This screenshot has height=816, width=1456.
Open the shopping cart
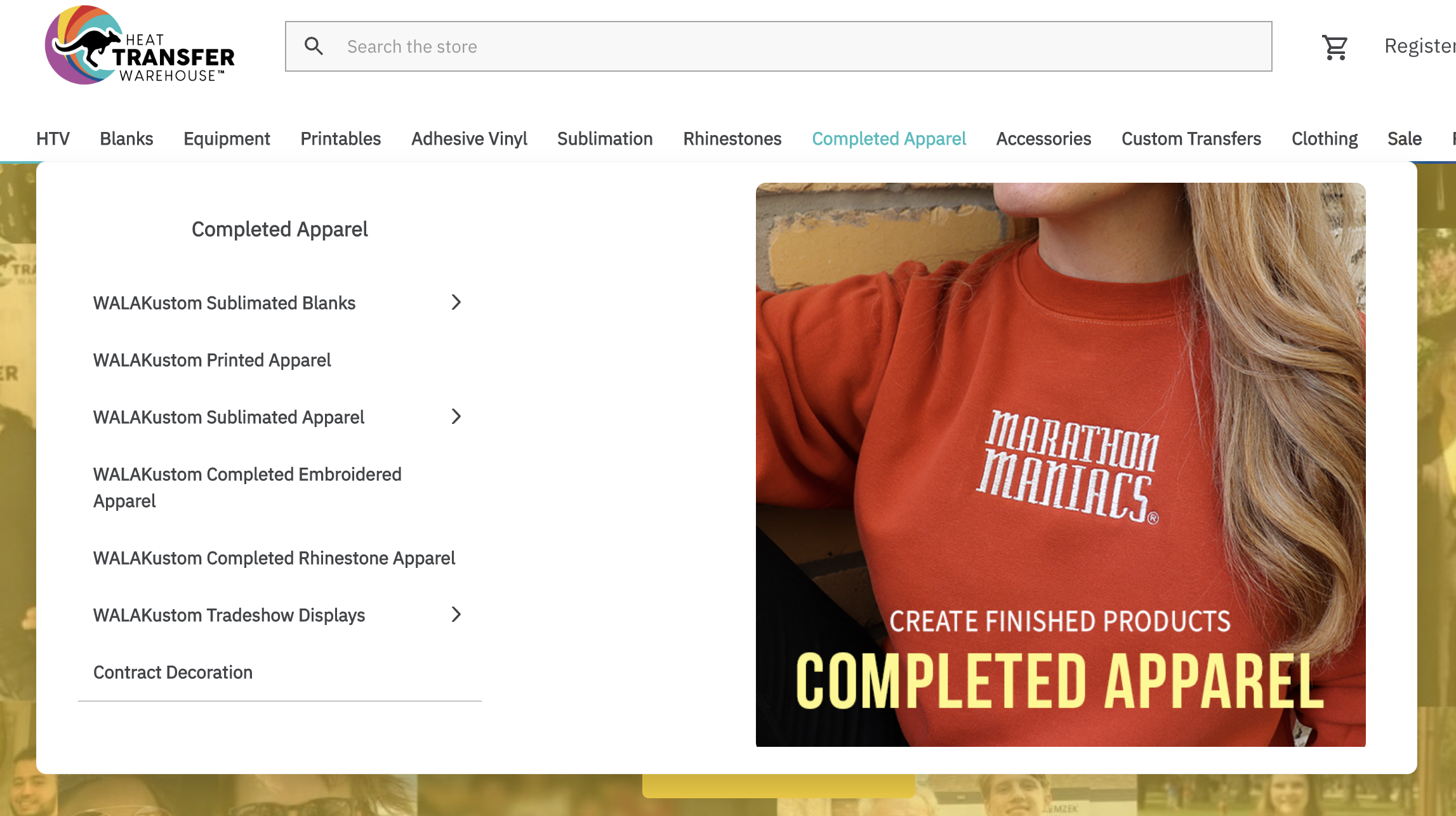pyautogui.click(x=1334, y=47)
